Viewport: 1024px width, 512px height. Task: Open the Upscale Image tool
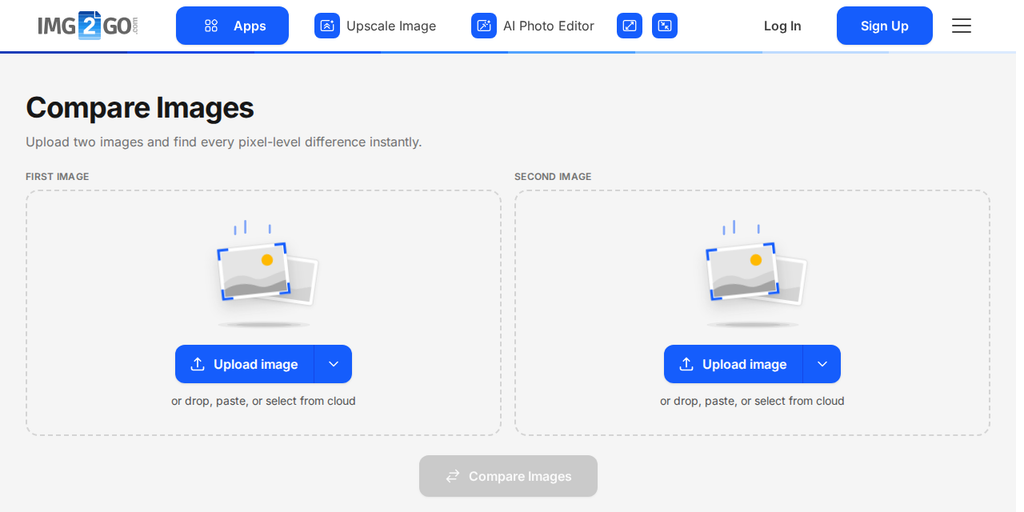pos(378,26)
